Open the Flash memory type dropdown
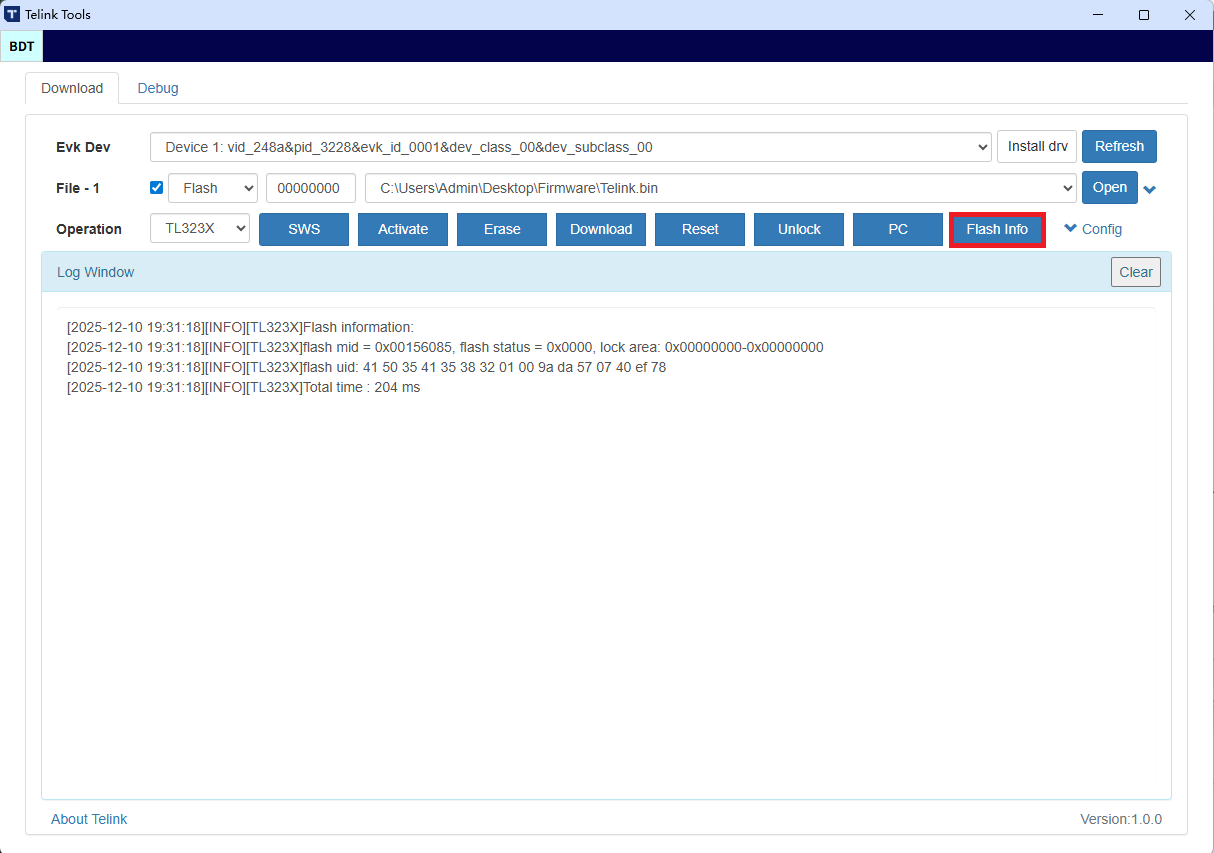The width and height of the screenshot is (1214, 853). 213,188
